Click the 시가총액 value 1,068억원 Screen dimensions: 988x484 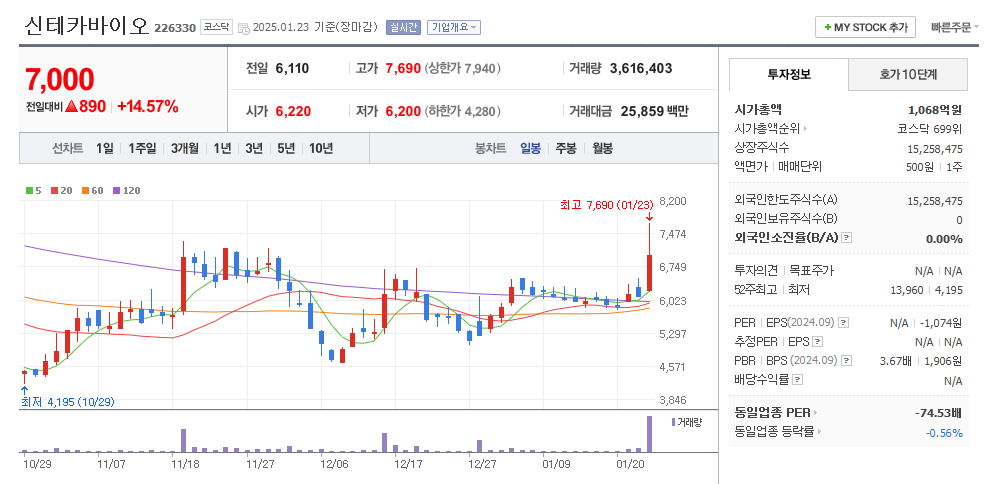(934, 110)
